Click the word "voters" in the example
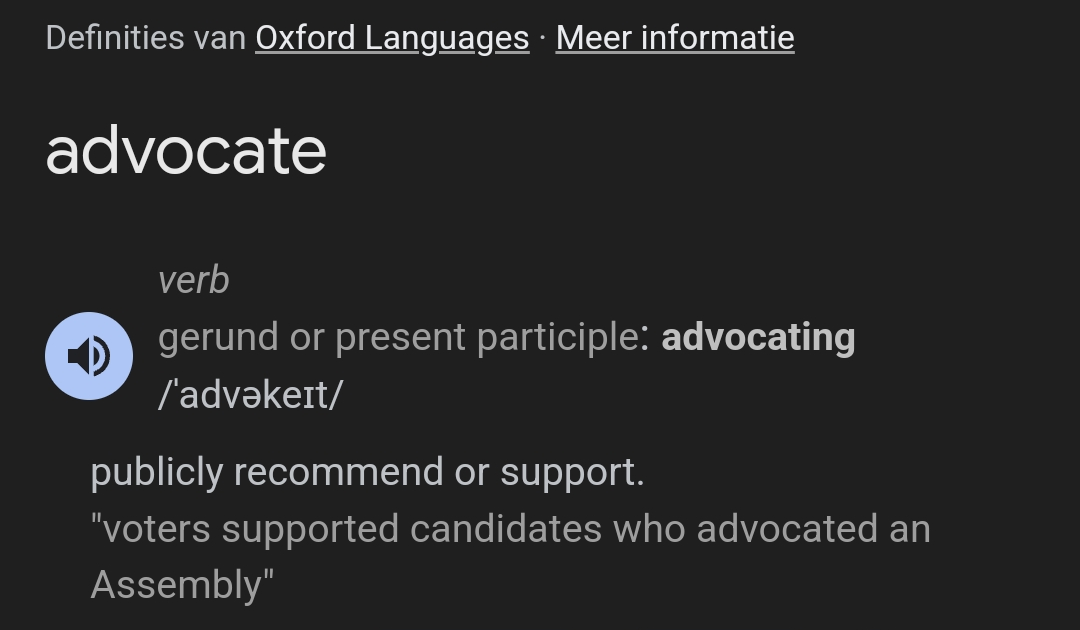The image size is (1080, 630). coord(156,529)
